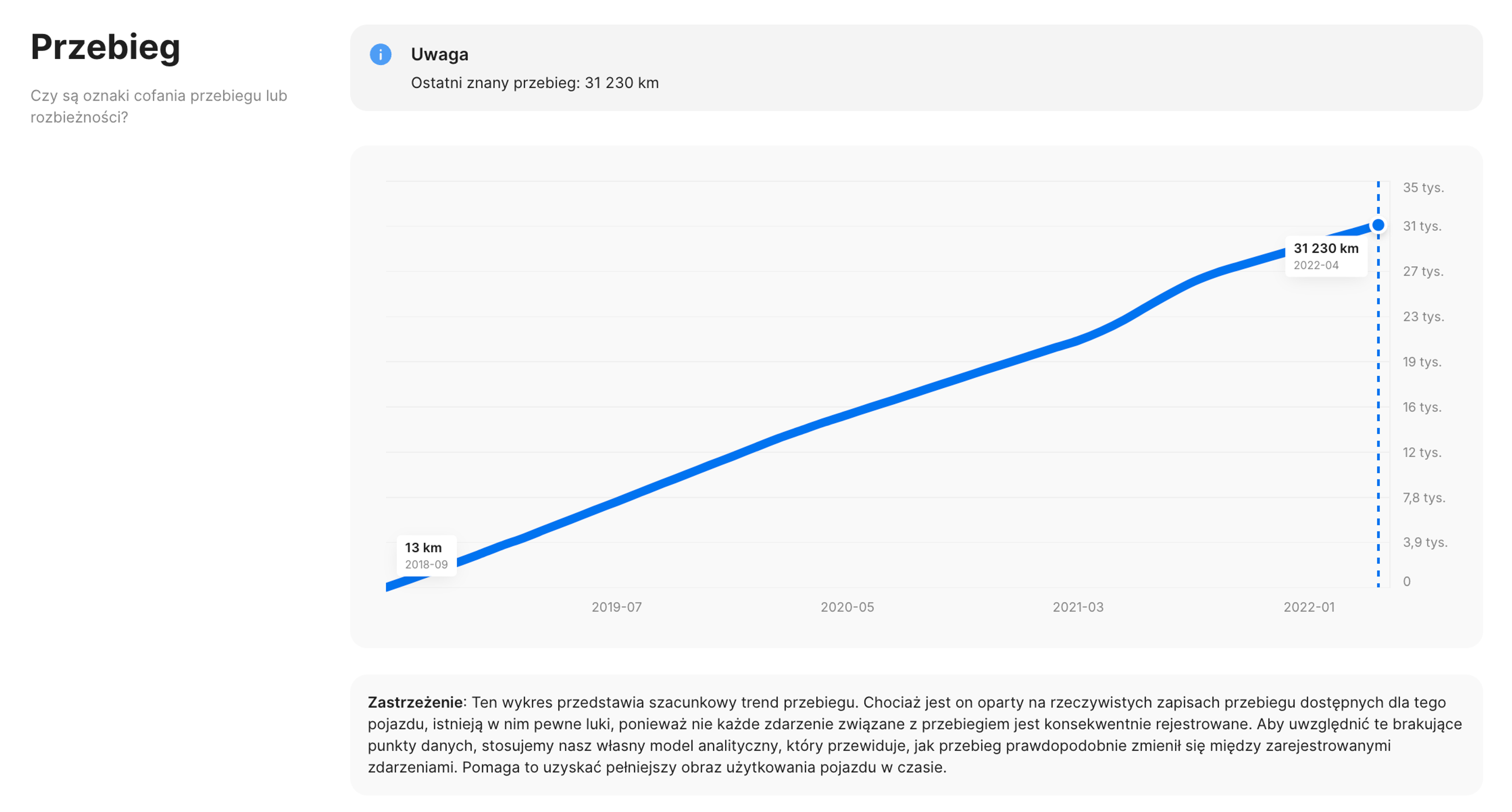The height and width of the screenshot is (812, 1512).
Task: Click the 27 tys. y-axis label
Action: point(1423,271)
